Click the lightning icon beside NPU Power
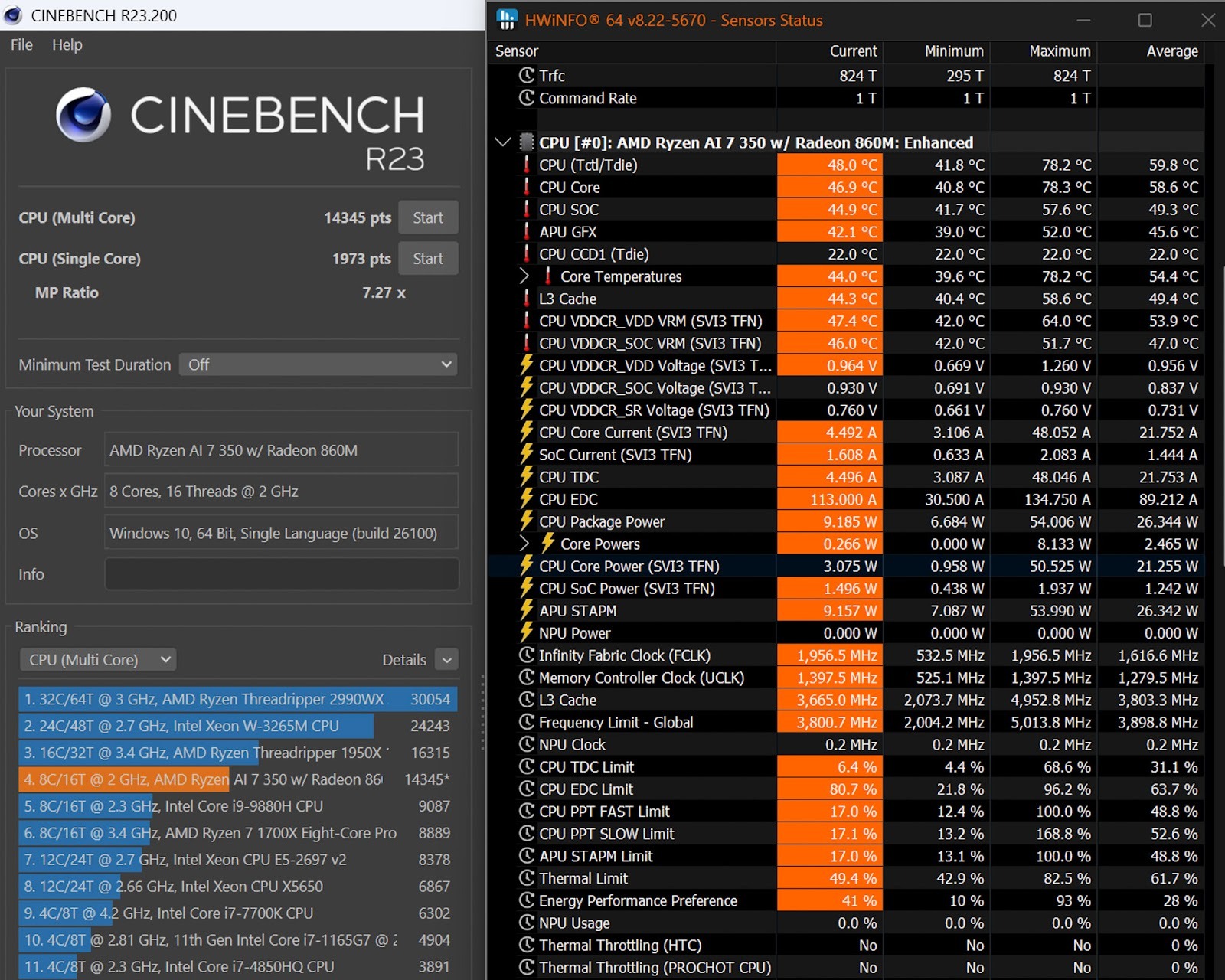The image size is (1225, 980). [x=527, y=633]
